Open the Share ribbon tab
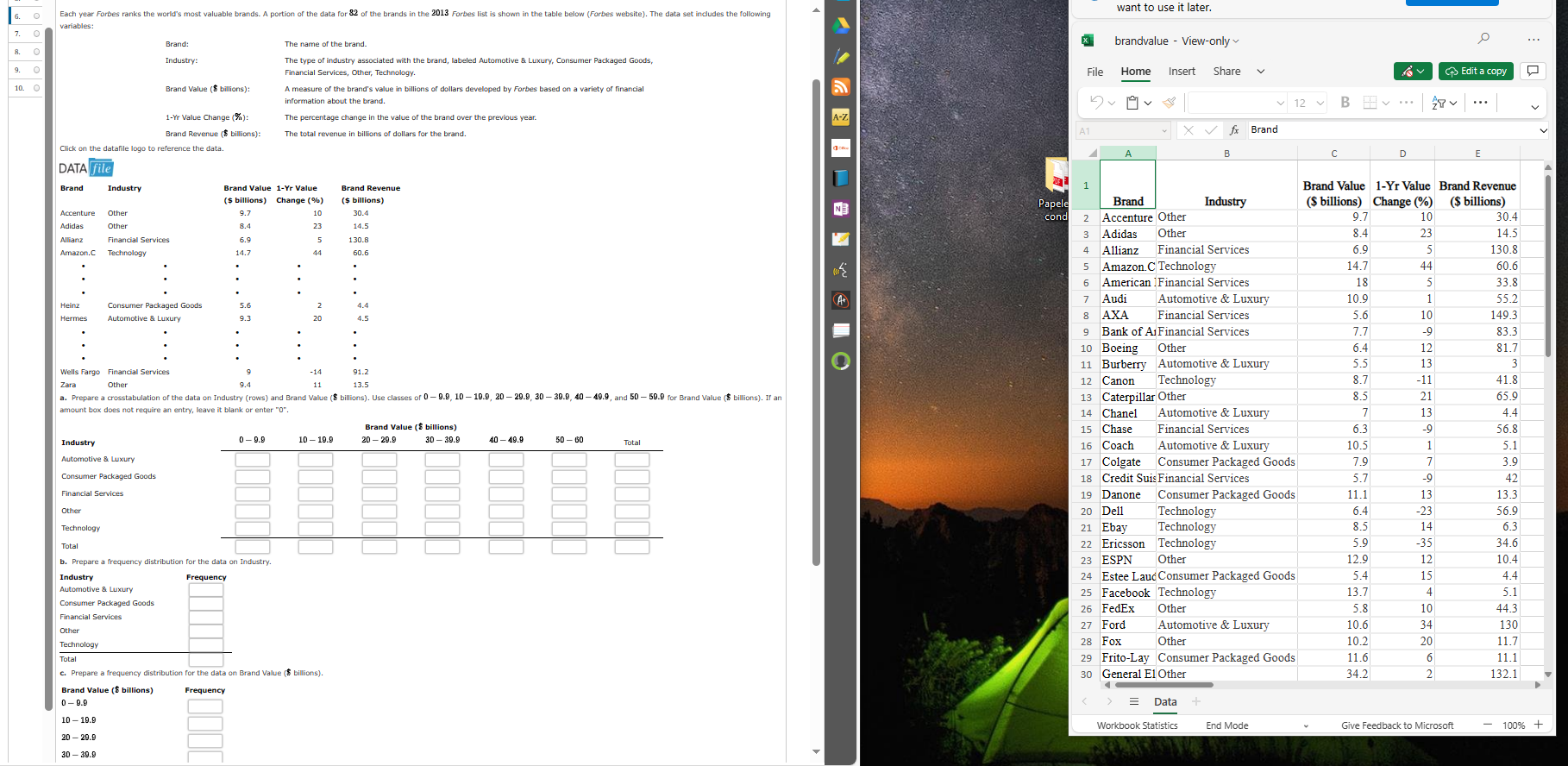This screenshot has width=1568, height=766. 1226,72
